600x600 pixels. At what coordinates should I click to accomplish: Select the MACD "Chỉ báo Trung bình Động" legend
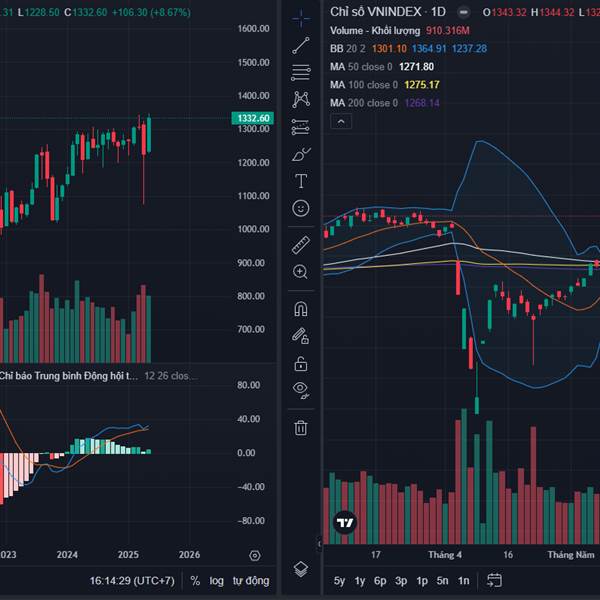tap(69, 376)
